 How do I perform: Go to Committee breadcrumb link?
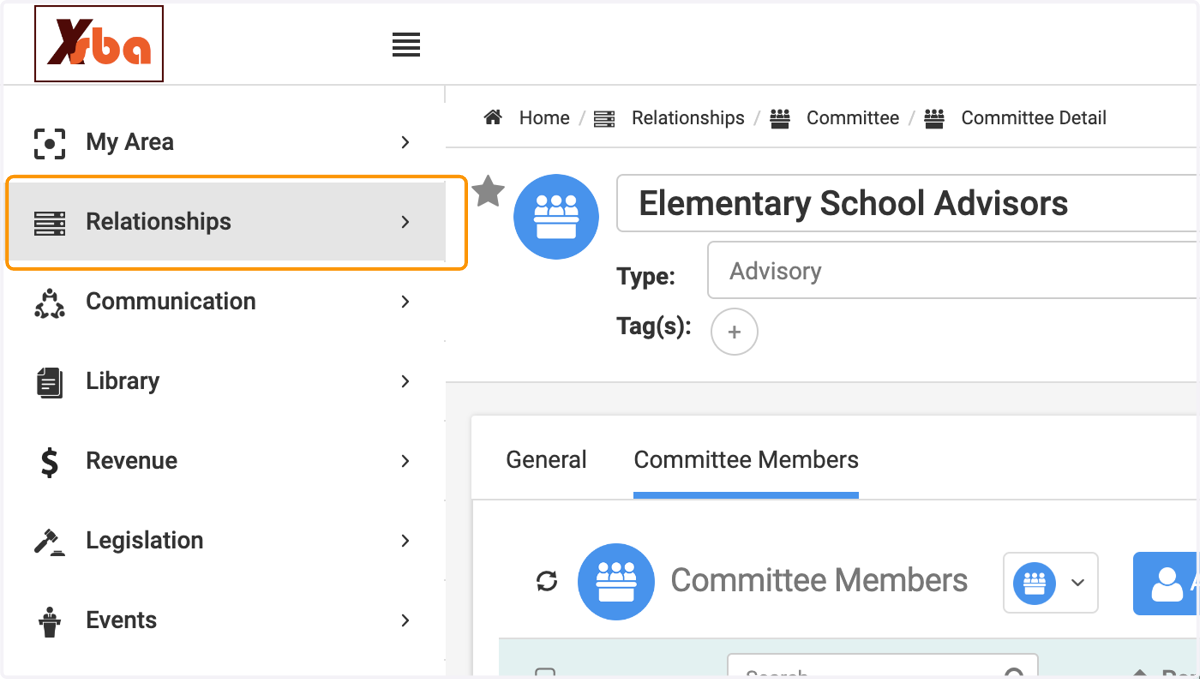[853, 118]
